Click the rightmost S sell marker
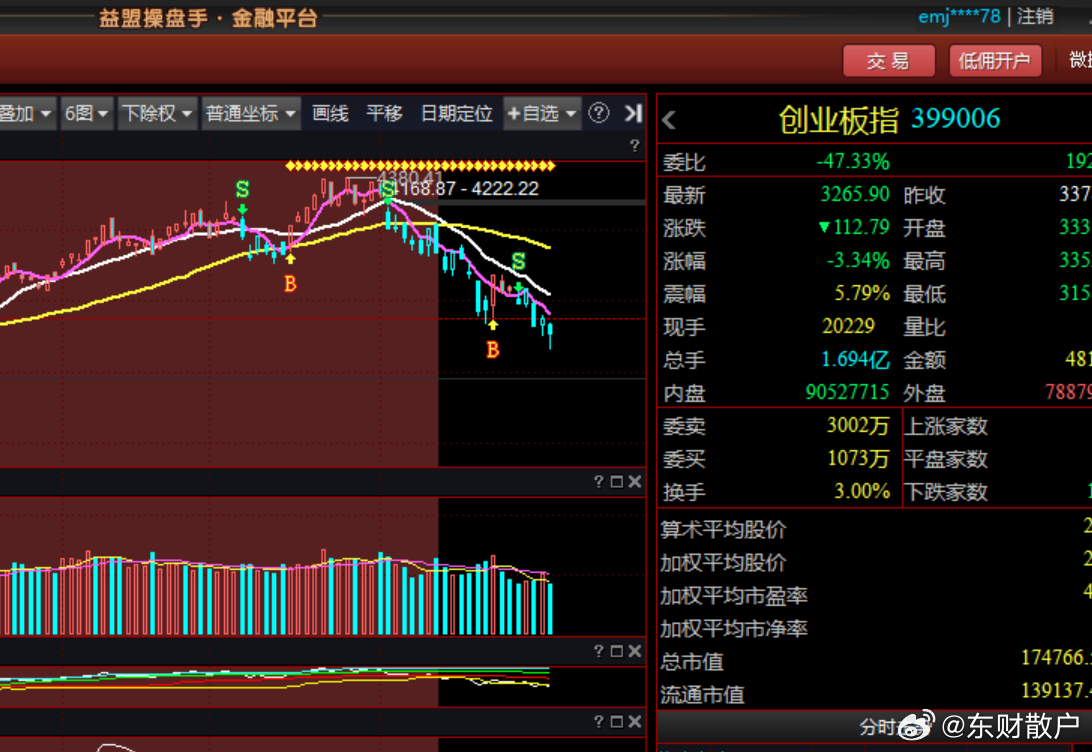1092x752 pixels. tap(518, 262)
